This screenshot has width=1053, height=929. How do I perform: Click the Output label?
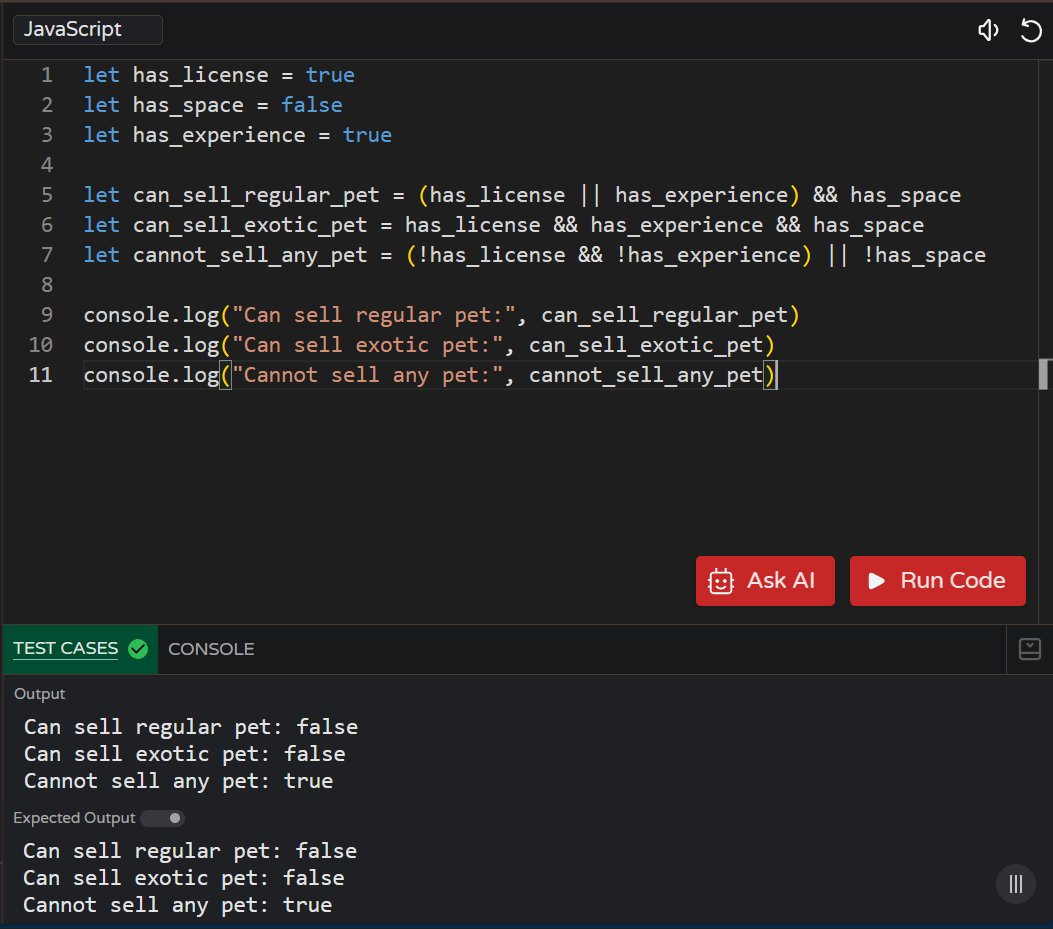[40, 694]
